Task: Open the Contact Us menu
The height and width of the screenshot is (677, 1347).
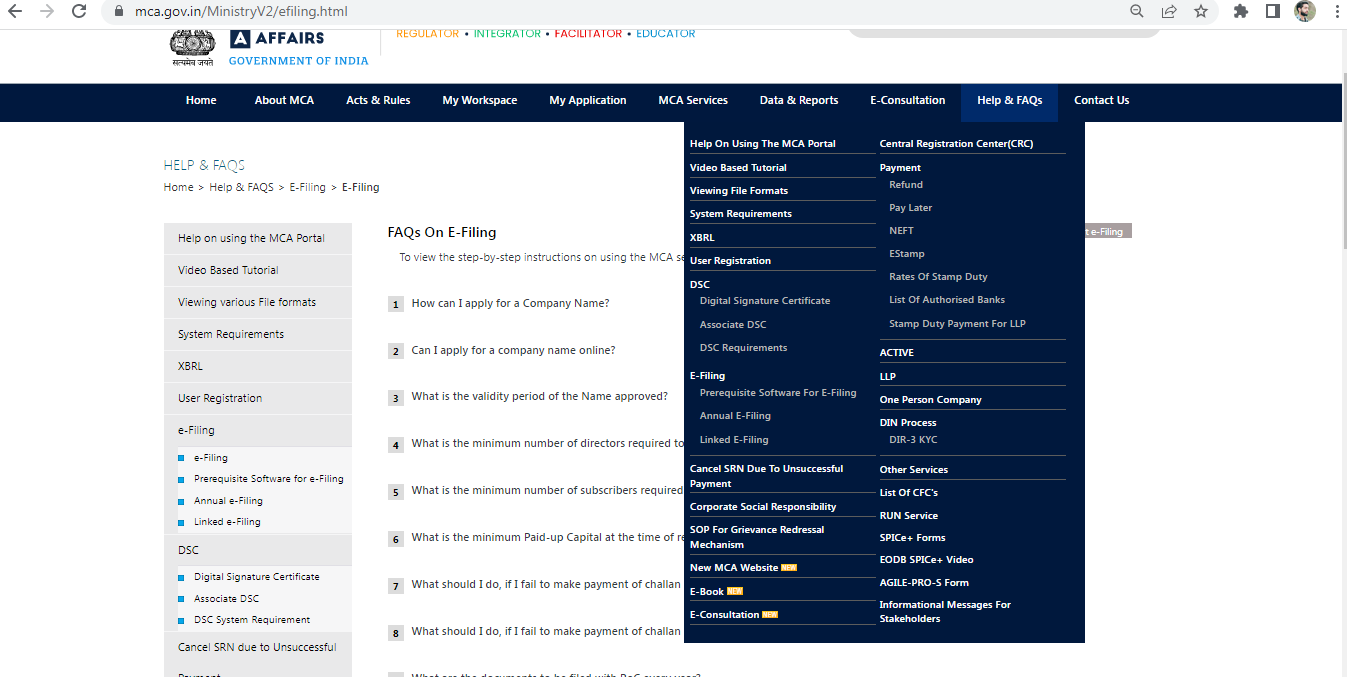Action: click(x=1102, y=100)
